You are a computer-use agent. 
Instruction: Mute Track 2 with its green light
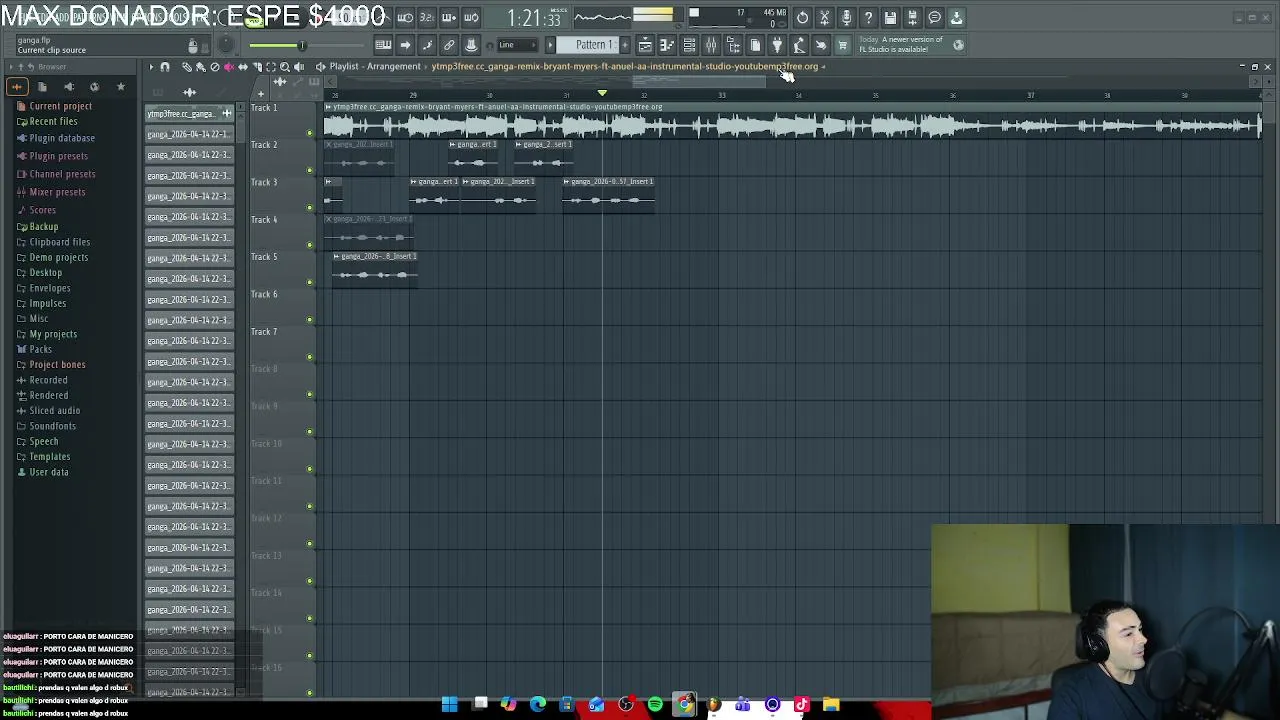[x=309, y=170]
